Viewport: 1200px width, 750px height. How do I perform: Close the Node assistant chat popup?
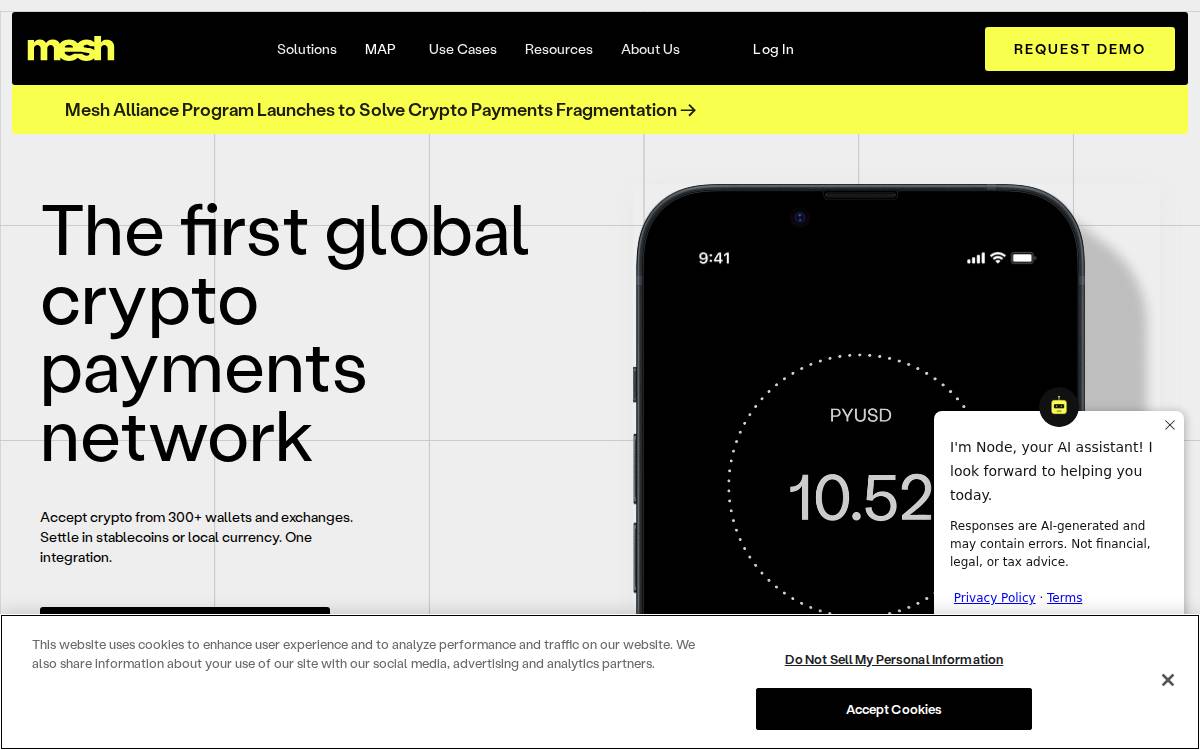click(1170, 425)
